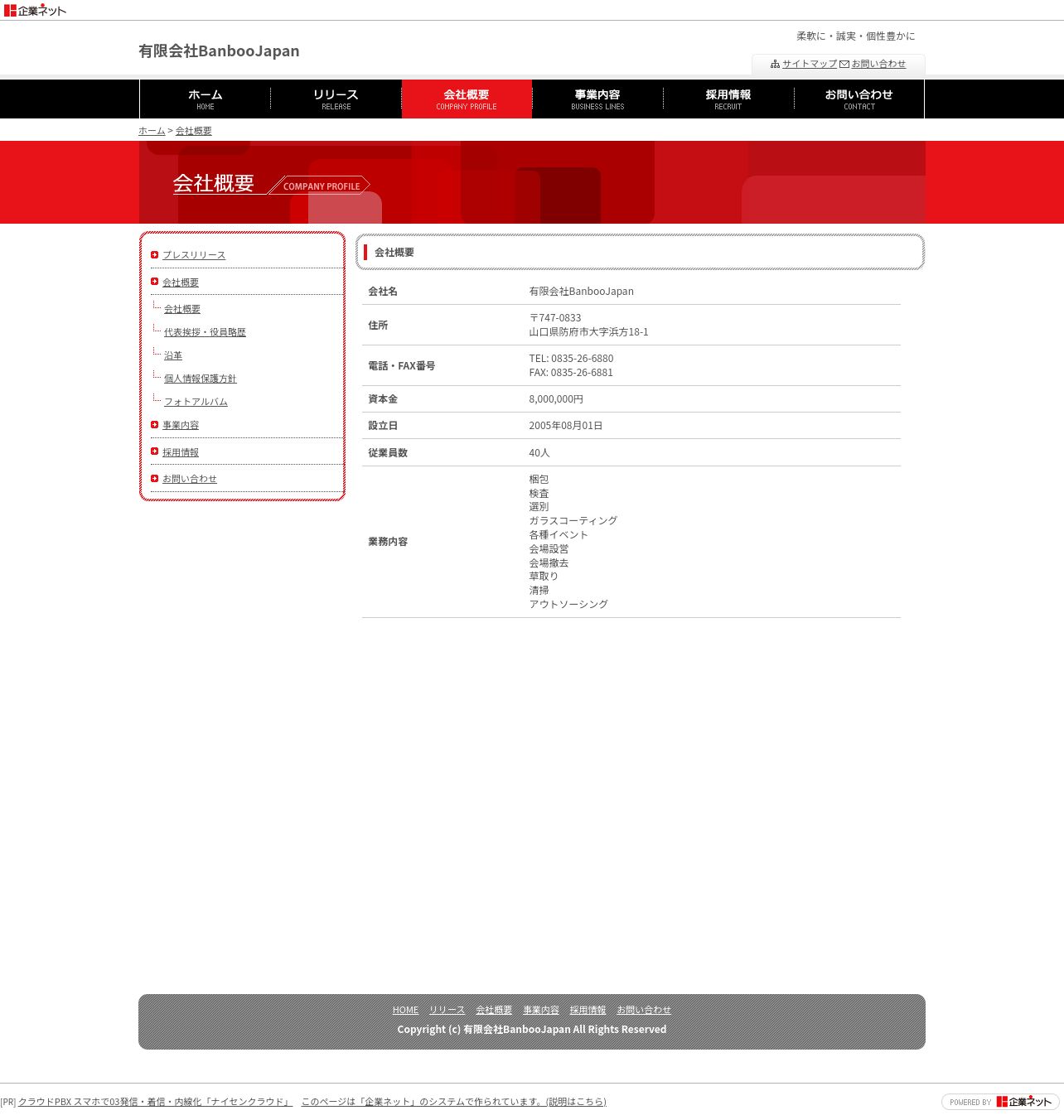Click the capital value 8,000,000円

point(556,399)
